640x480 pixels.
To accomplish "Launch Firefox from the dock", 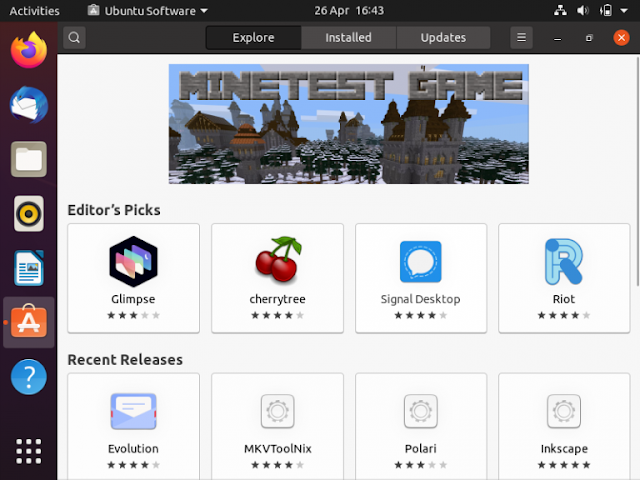I will click(29, 51).
